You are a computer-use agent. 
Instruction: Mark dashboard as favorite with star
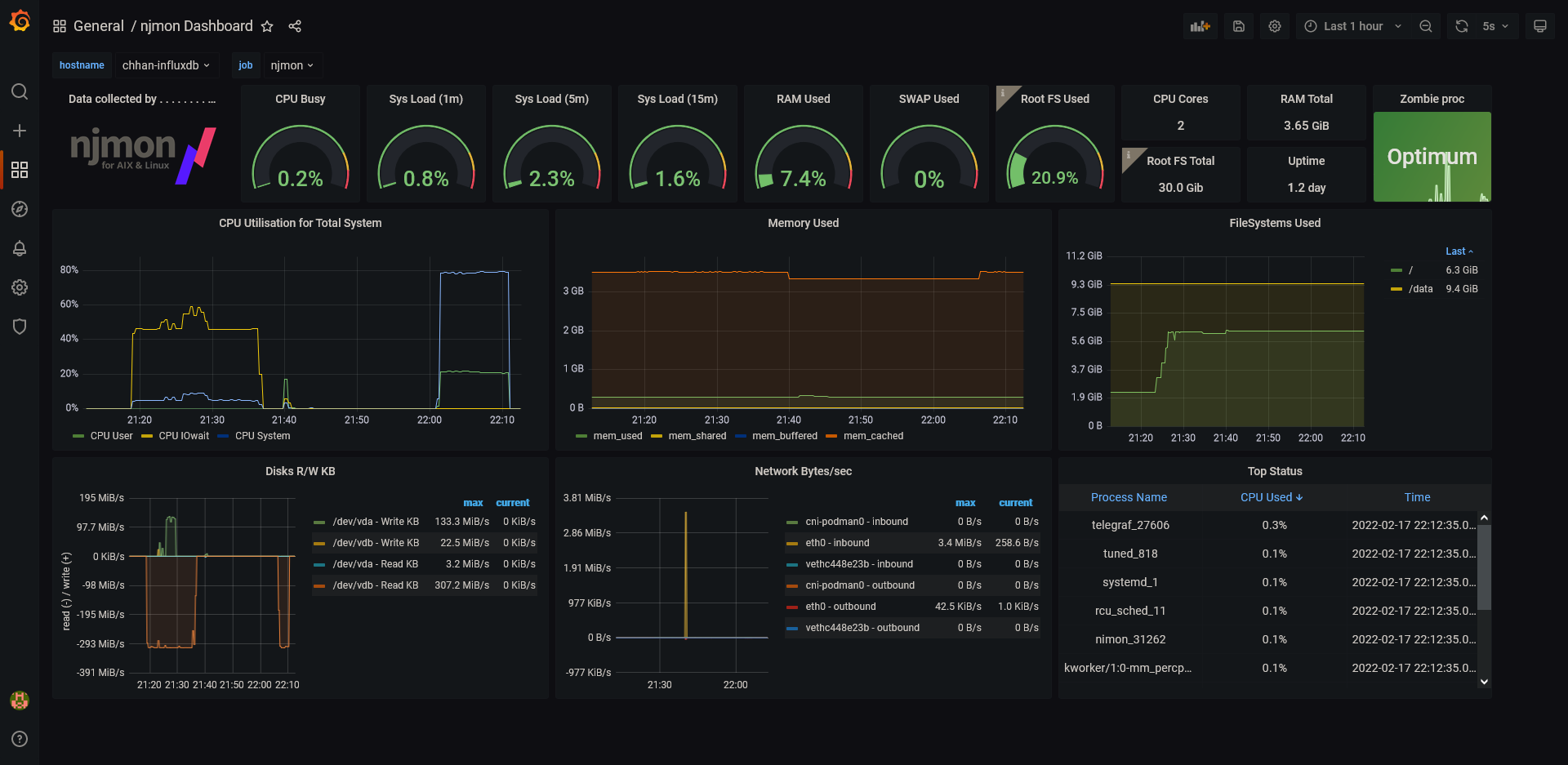pyautogui.click(x=267, y=26)
